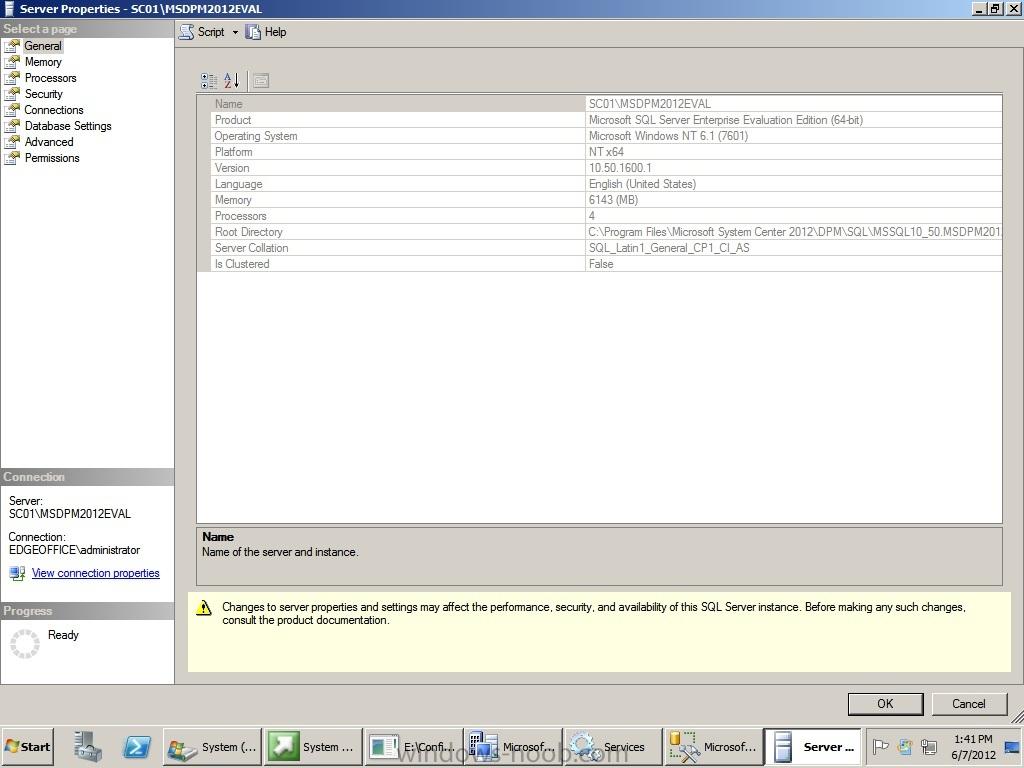Cancel the Server Properties dialog
This screenshot has height=768, width=1024.
968,704
